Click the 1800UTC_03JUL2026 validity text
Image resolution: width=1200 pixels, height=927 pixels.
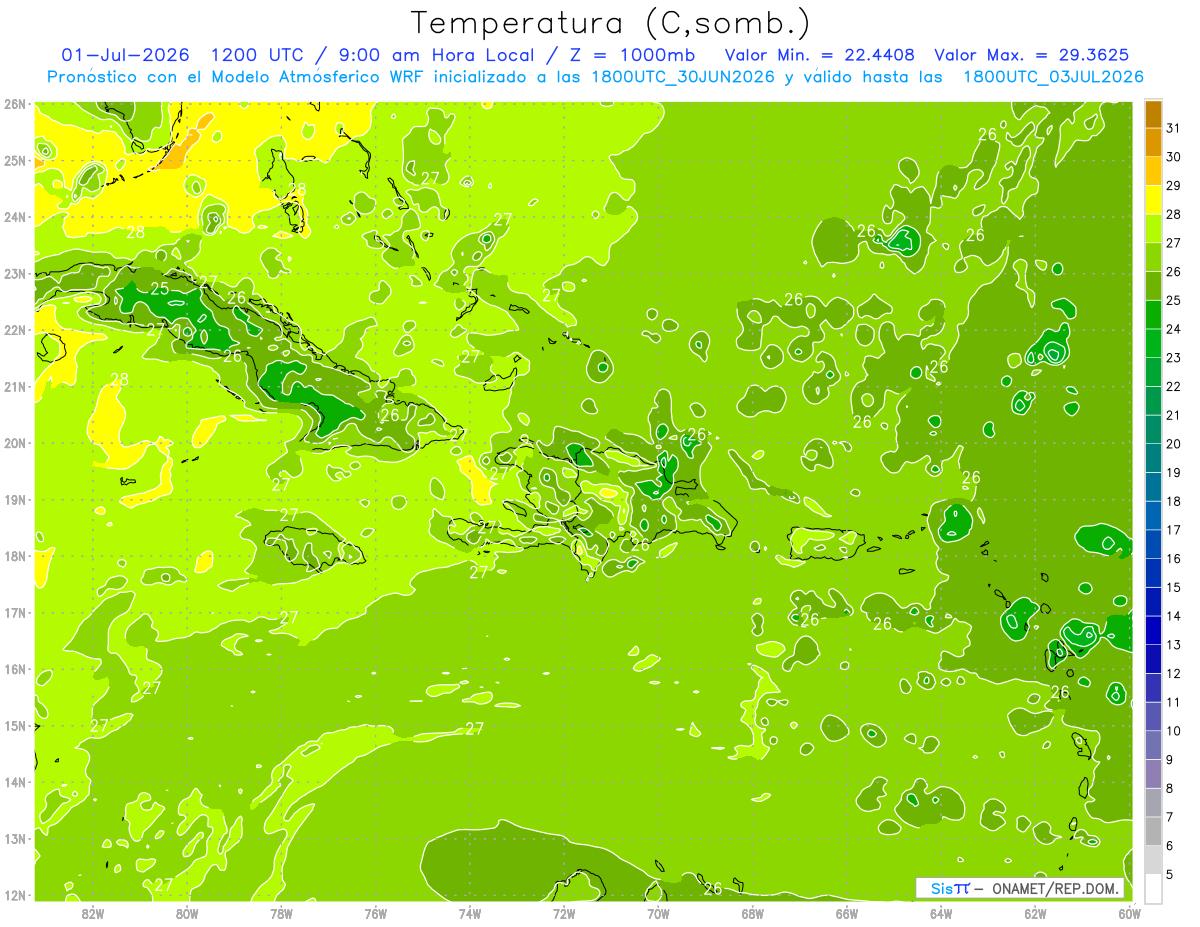(x=1053, y=77)
